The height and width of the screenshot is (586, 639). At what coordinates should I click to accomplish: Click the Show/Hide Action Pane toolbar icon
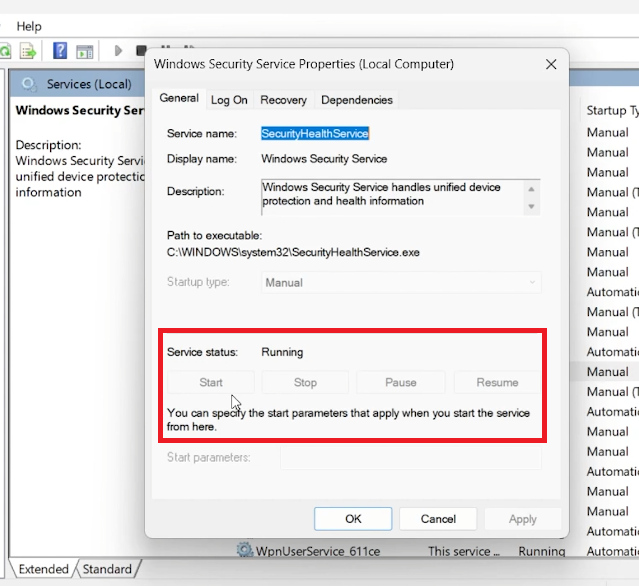(x=85, y=50)
